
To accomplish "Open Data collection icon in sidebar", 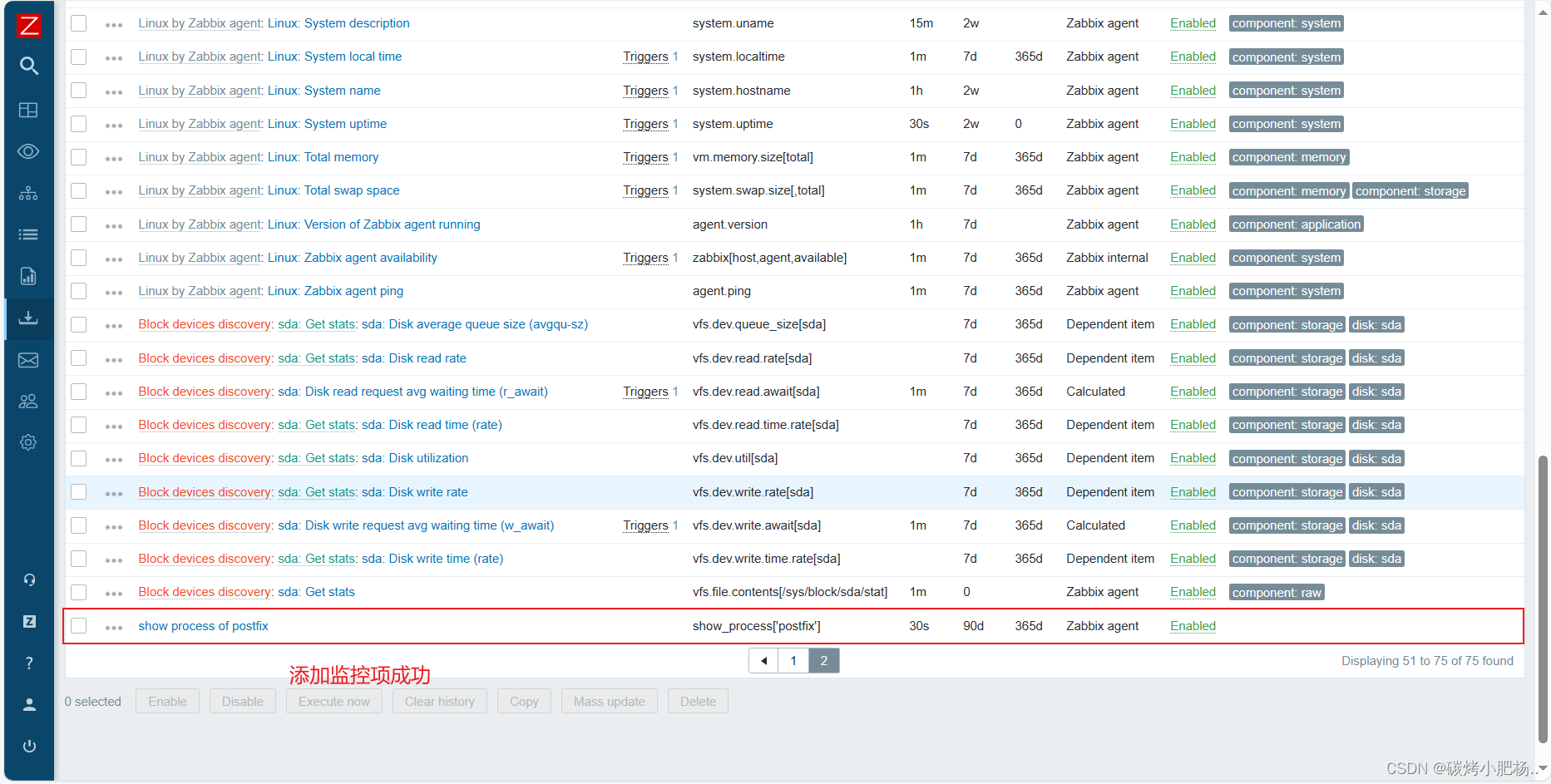I will (29, 318).
